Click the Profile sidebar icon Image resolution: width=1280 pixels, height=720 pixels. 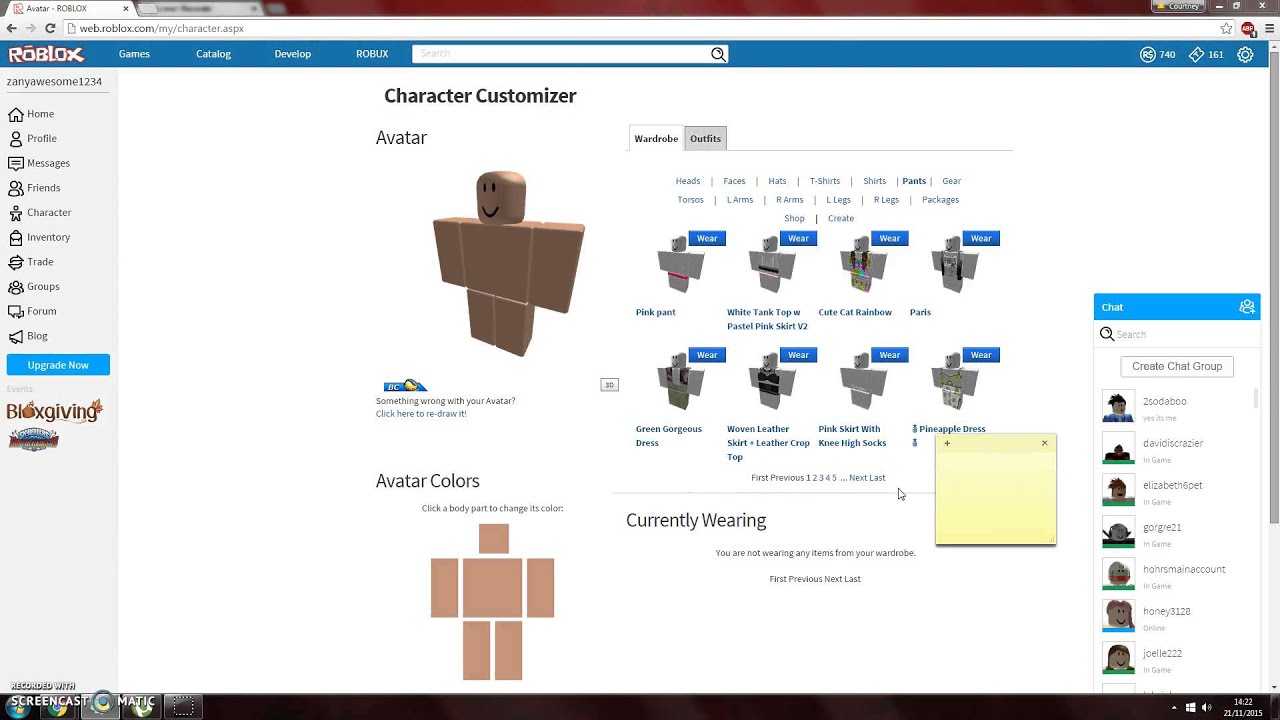[16, 139]
